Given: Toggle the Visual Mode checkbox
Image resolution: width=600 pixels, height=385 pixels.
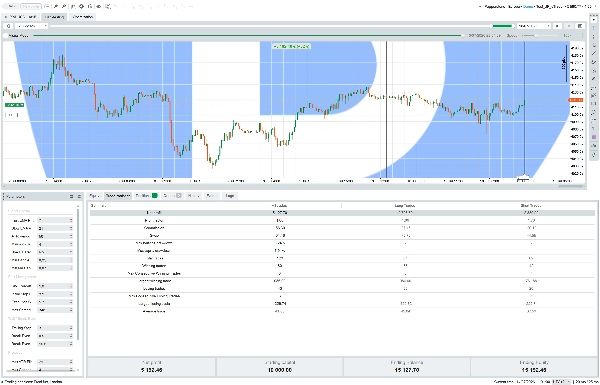Looking at the screenshot, I should tap(5, 36).
